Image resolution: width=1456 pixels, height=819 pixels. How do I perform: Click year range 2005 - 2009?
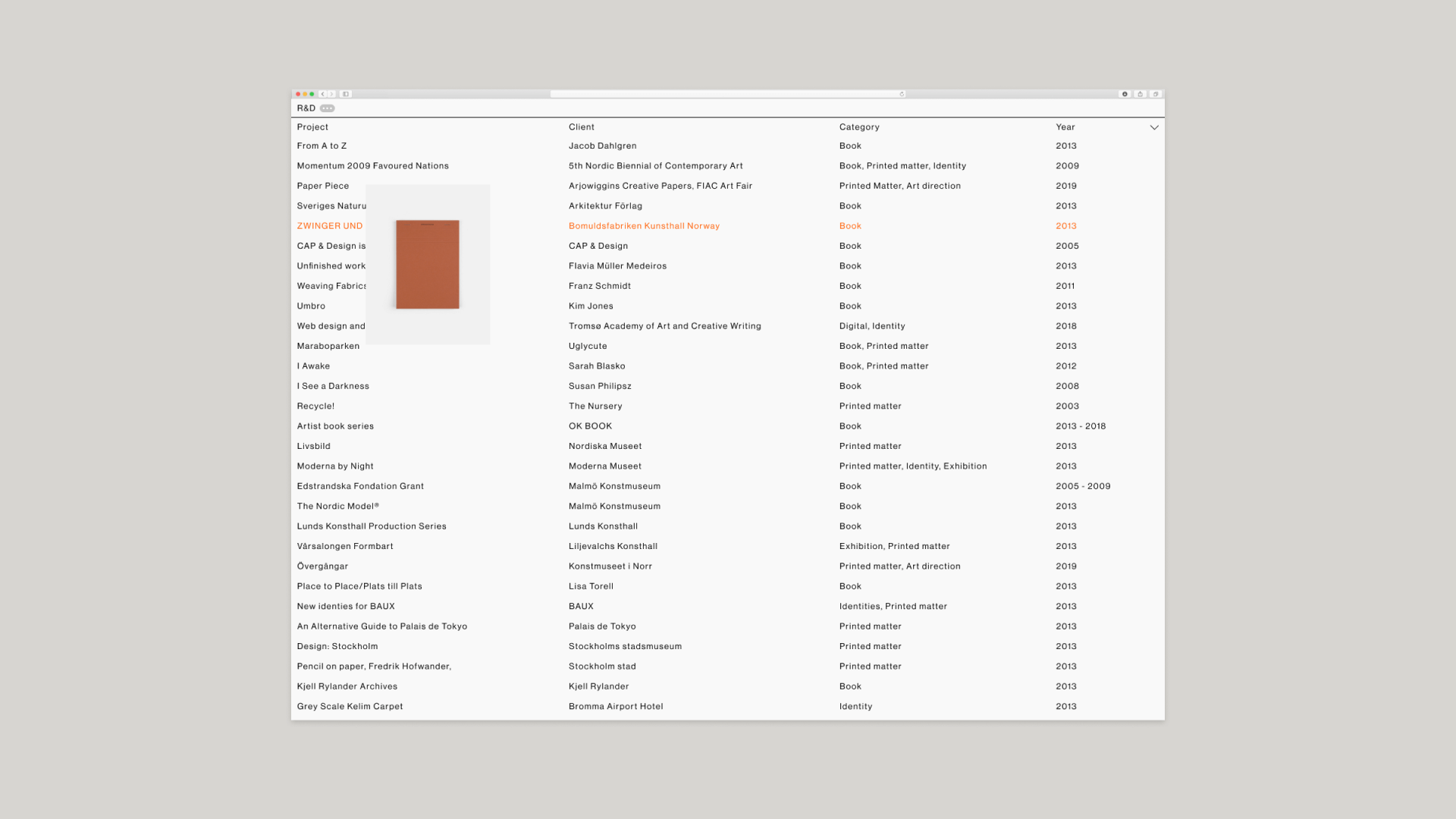pyautogui.click(x=1083, y=486)
